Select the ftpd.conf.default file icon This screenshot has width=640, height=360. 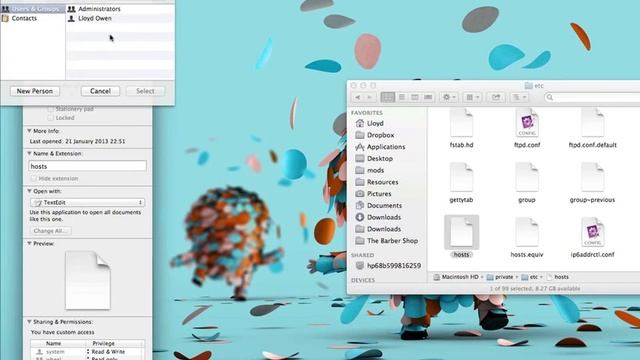592,123
